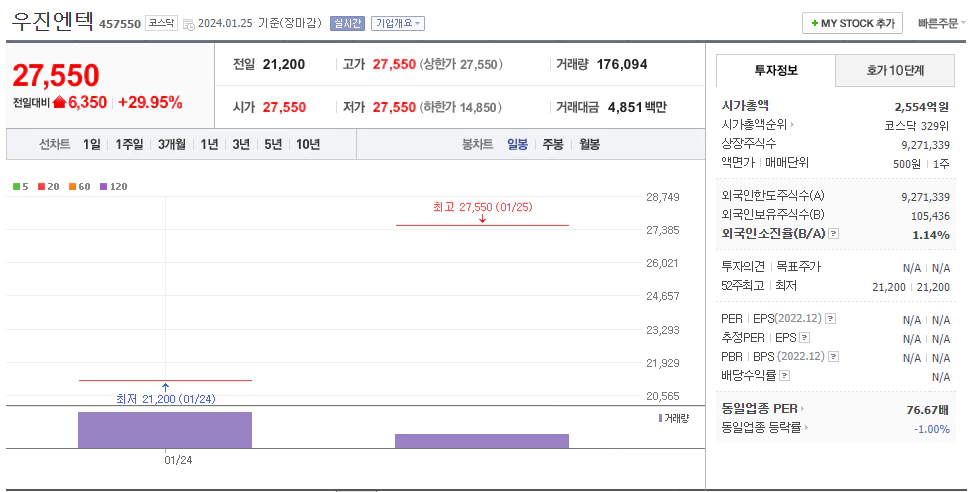Click help icon next to 외국인소진율(B/A)
Image resolution: width=968 pixels, height=492 pixels.
pos(833,234)
